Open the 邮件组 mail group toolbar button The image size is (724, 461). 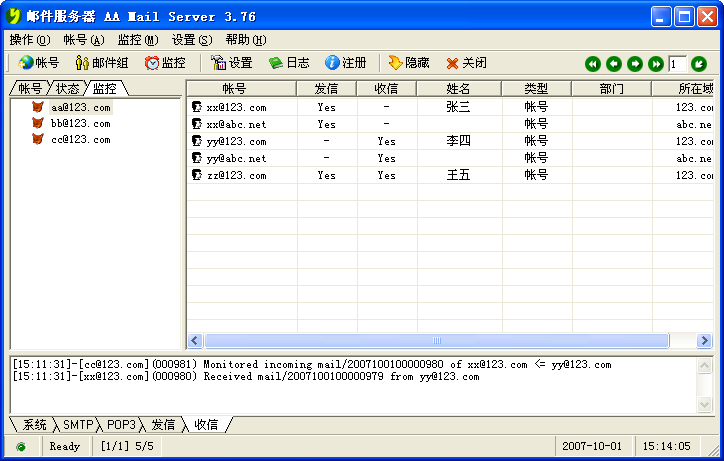pos(102,63)
